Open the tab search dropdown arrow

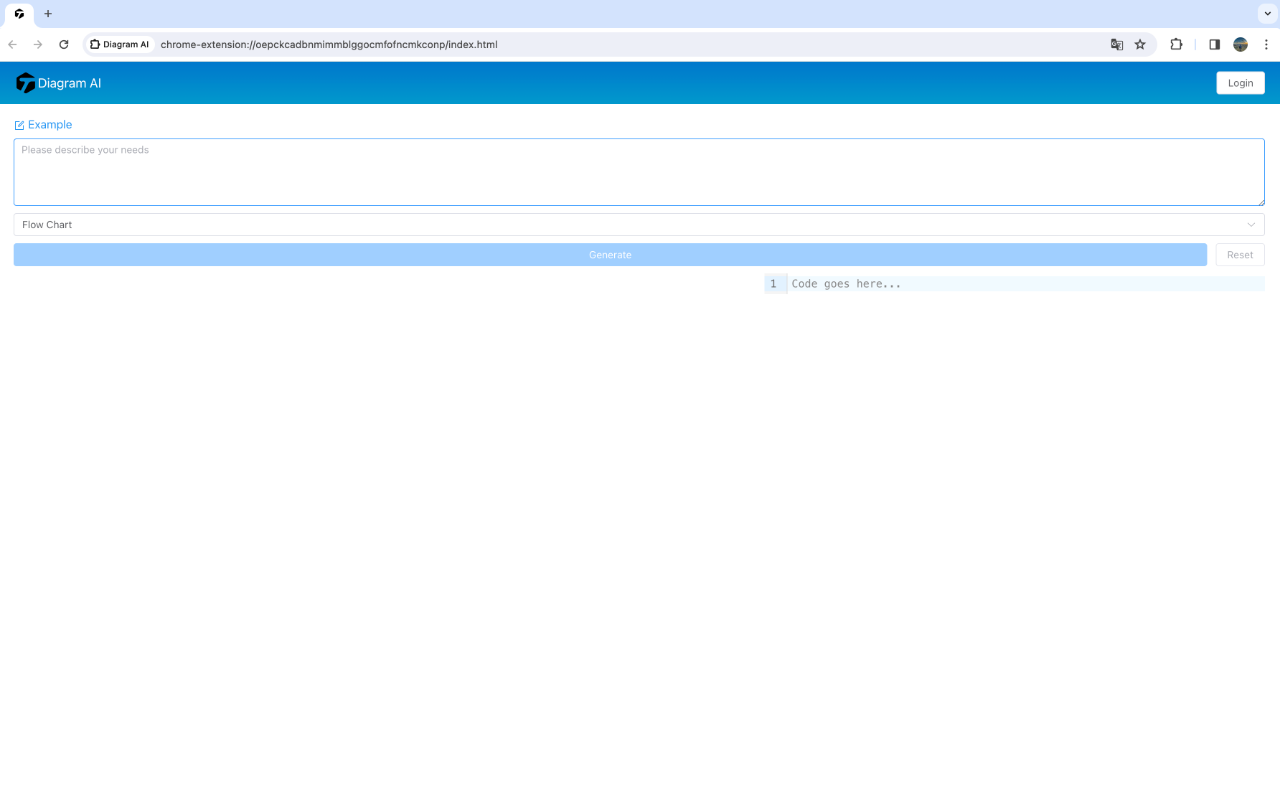[1266, 14]
